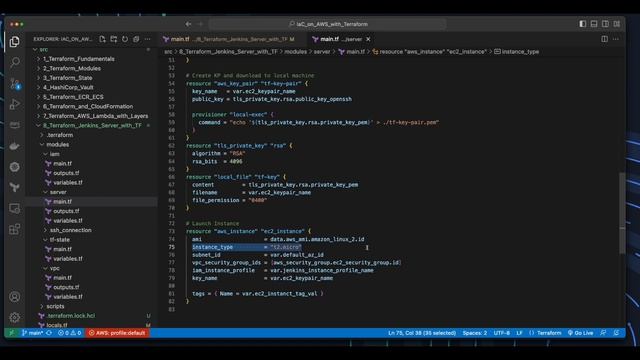Screen dimensions: 640x360
Task: Expand the 6_Terraform_and_CloudFormation folder
Action: point(88,107)
